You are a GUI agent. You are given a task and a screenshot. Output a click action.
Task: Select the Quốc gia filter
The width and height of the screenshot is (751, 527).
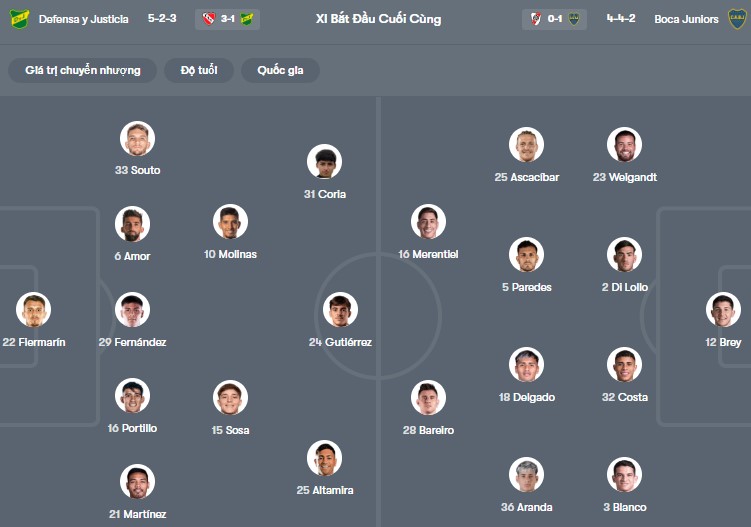280,70
